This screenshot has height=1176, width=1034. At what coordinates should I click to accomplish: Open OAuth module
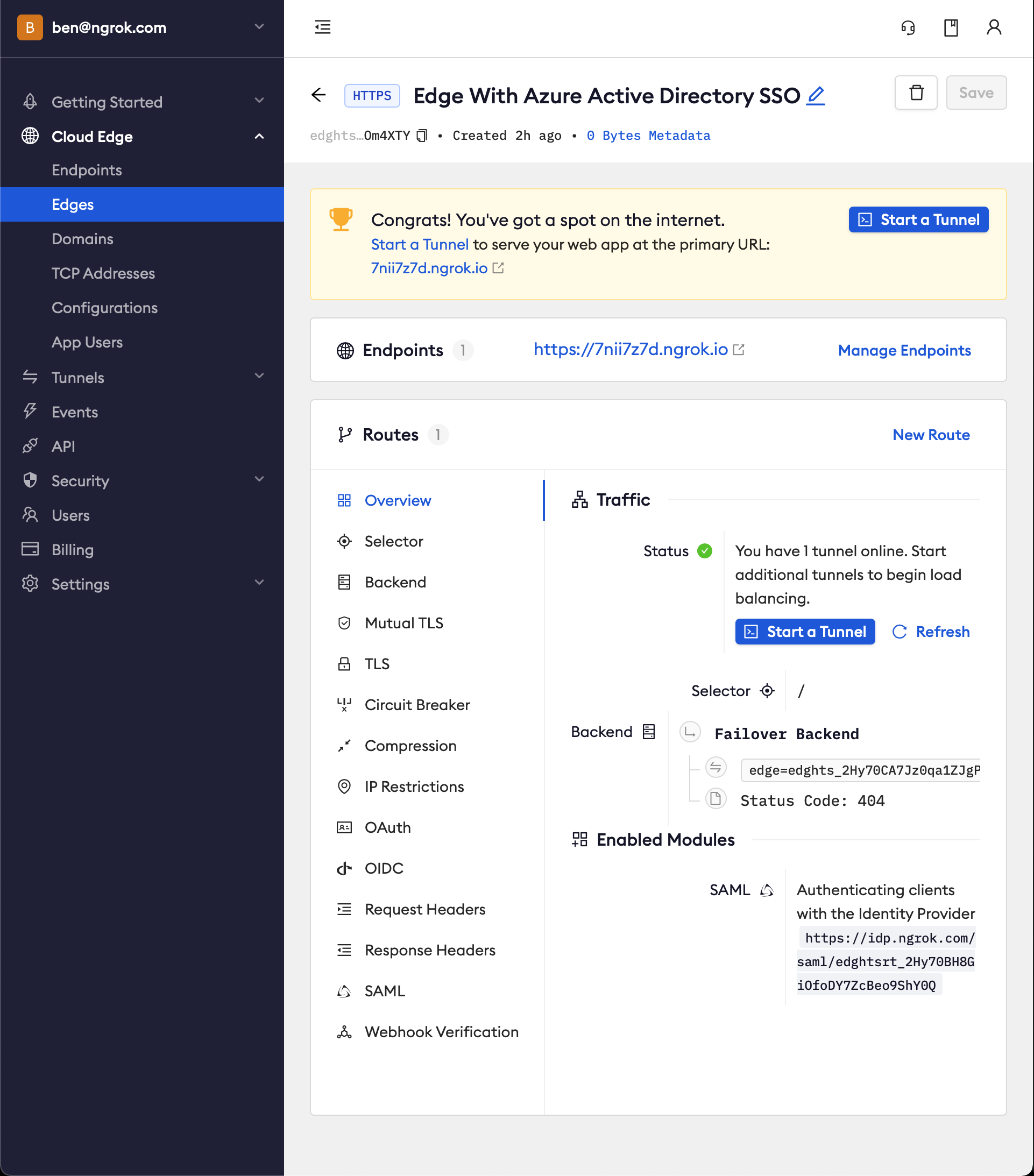428,827
